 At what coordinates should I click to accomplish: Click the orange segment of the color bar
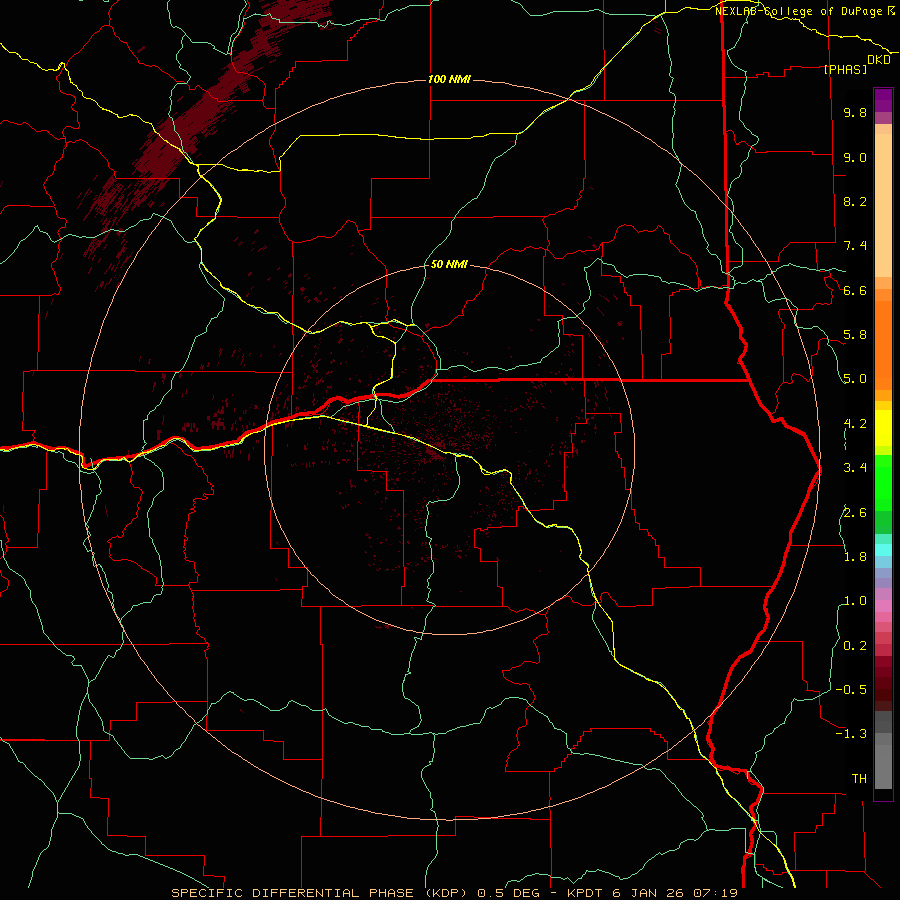coord(883,346)
